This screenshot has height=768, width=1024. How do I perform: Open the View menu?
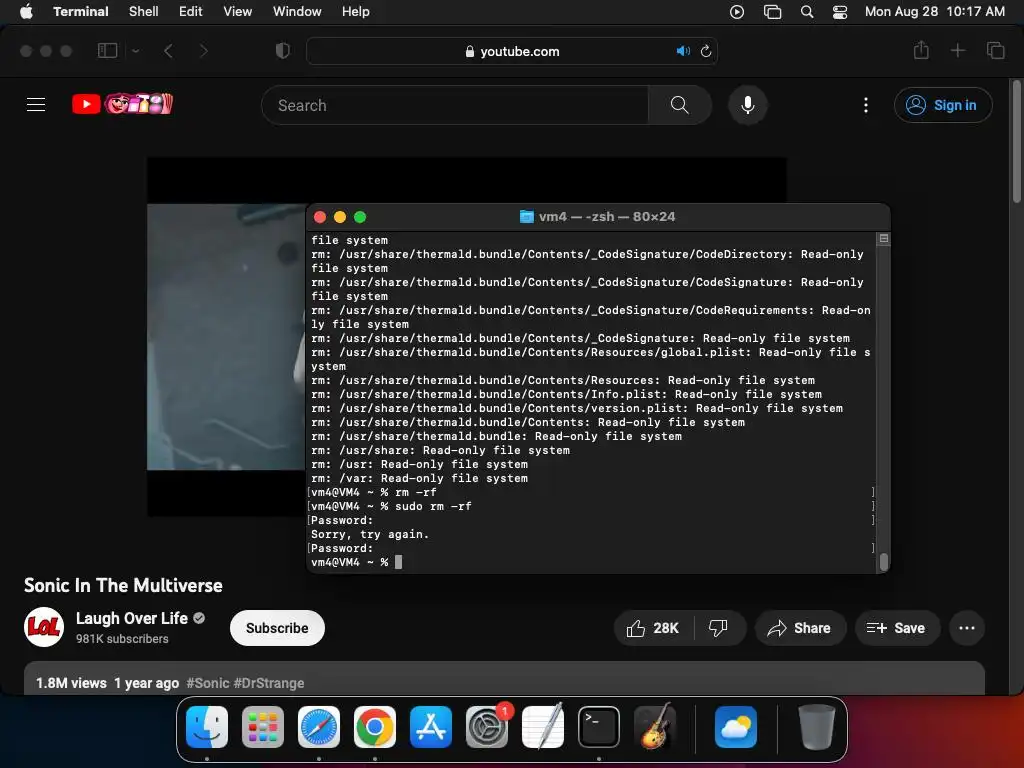point(237,12)
